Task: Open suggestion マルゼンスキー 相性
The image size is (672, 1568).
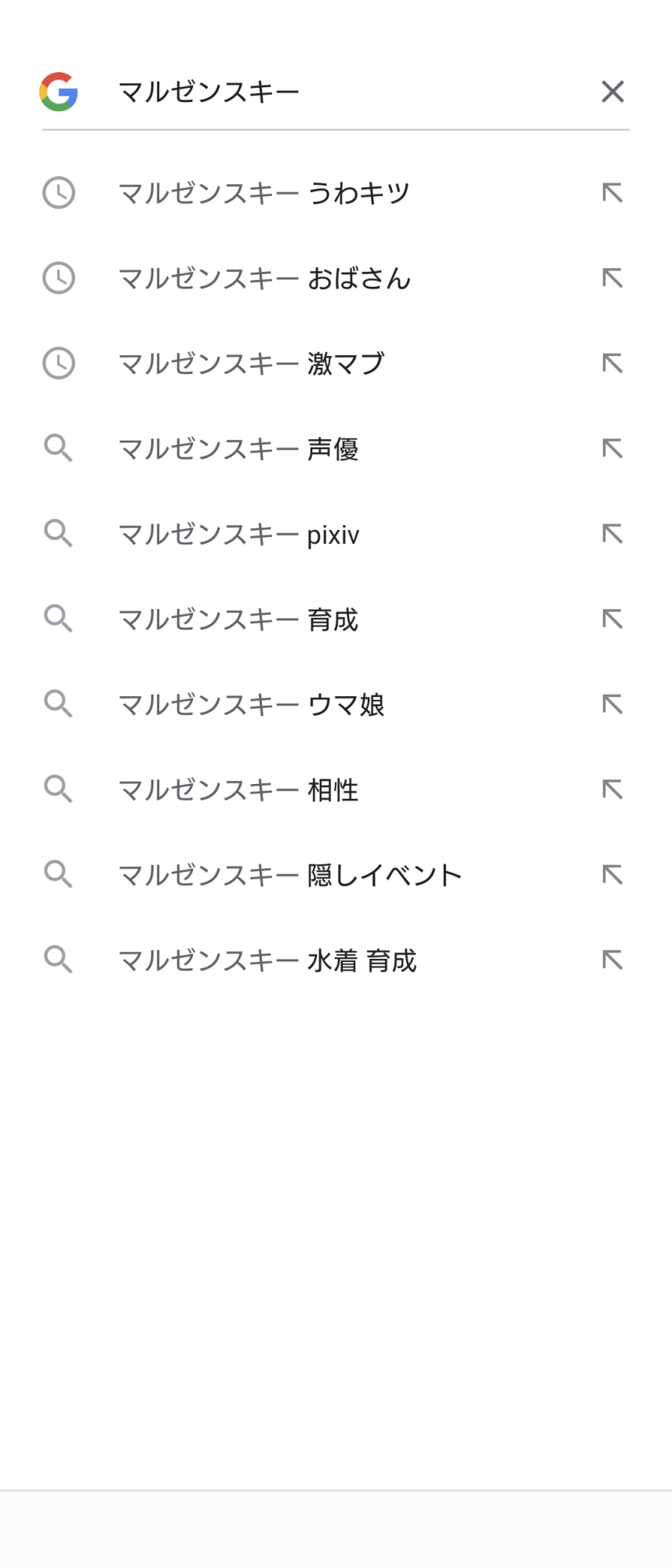Action: (238, 789)
